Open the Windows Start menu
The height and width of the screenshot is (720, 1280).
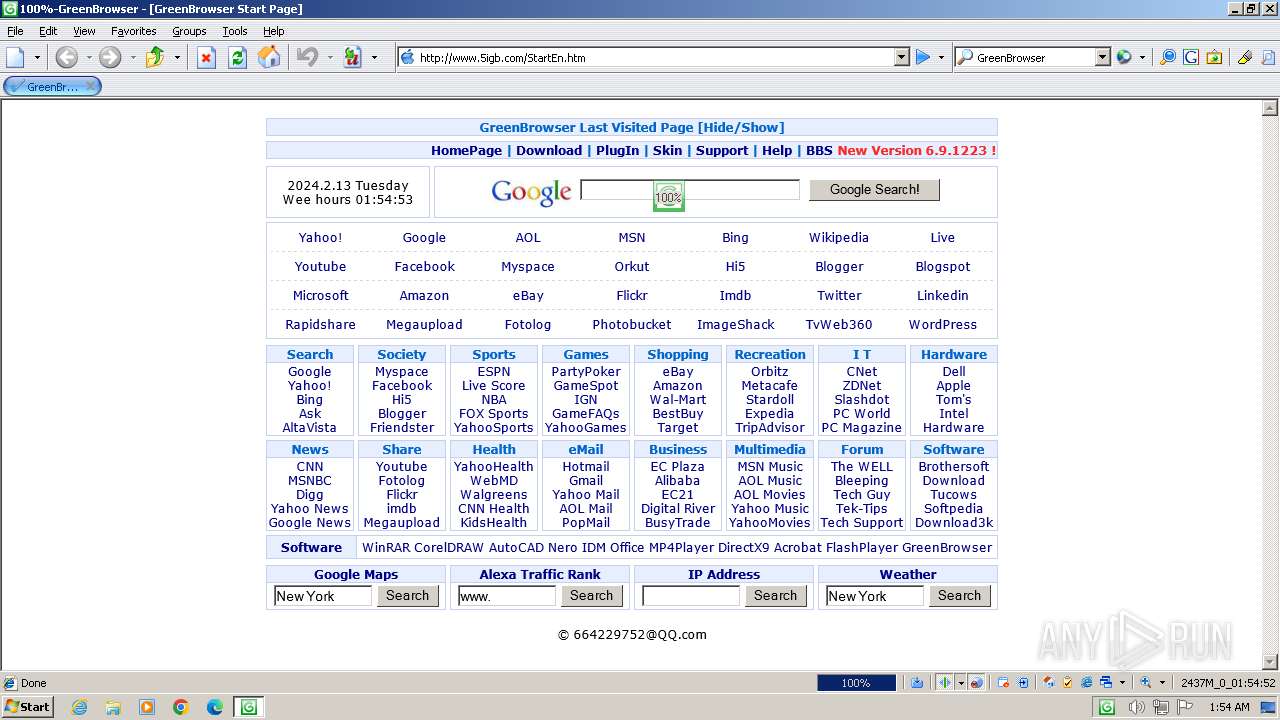point(27,707)
